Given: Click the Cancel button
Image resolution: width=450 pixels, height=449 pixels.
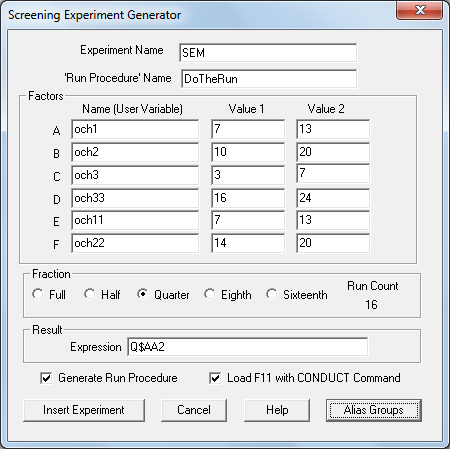Looking at the screenshot, I should (x=194, y=410).
